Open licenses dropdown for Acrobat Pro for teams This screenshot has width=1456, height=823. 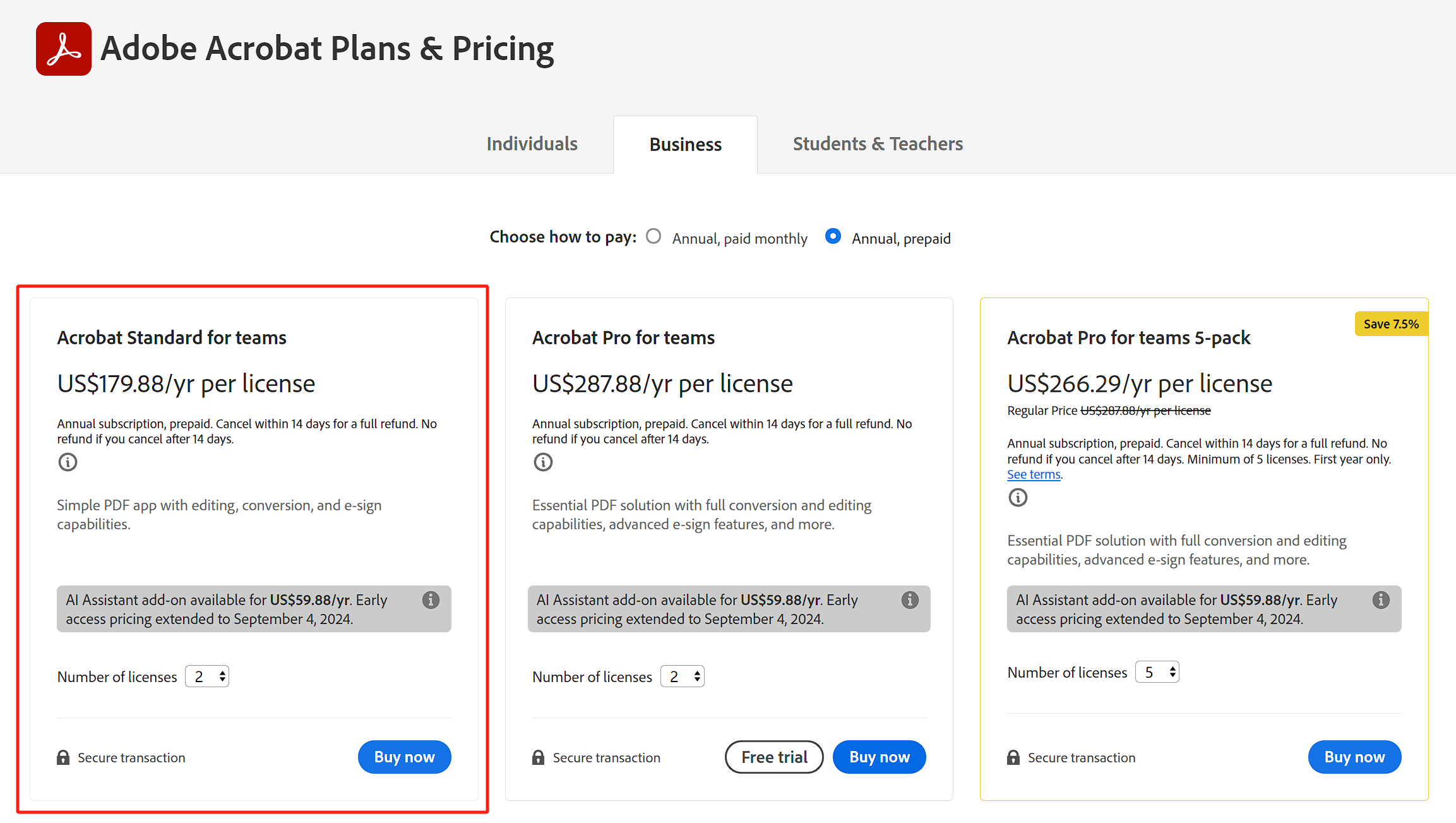682,676
